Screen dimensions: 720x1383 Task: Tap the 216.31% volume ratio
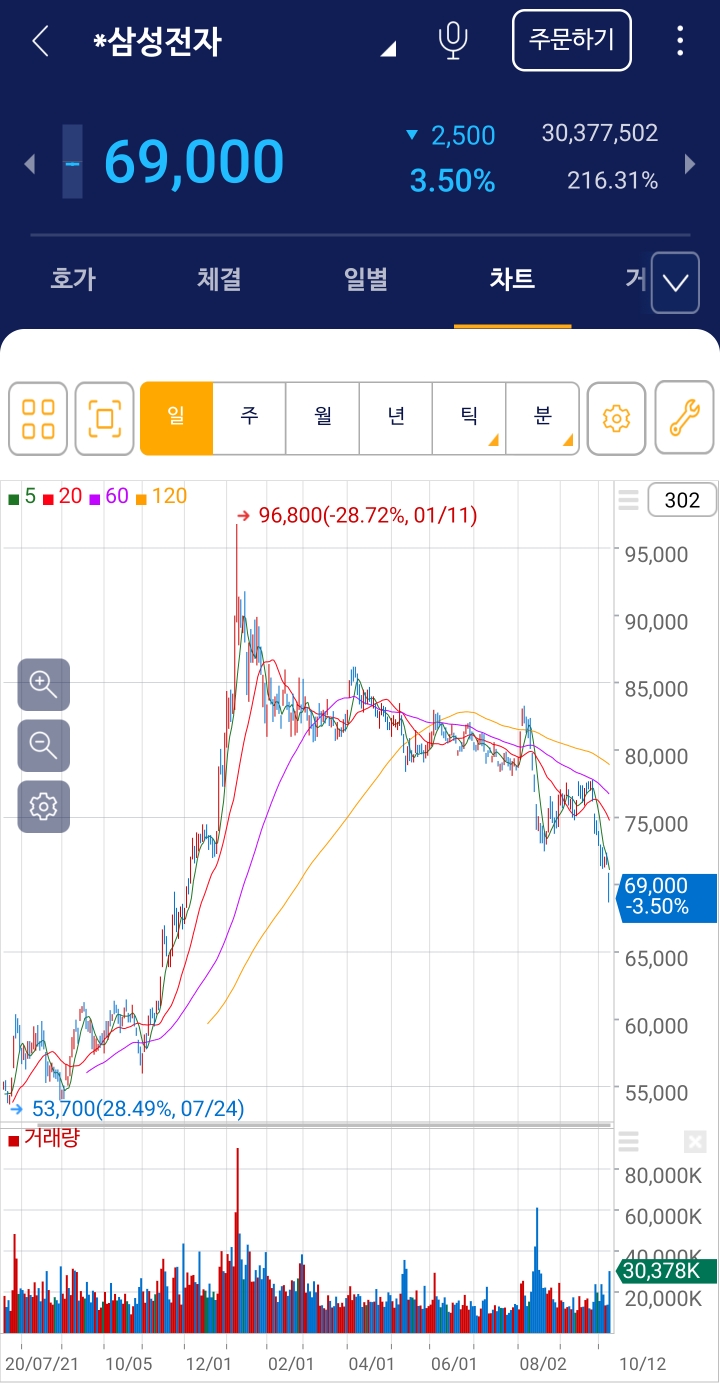point(613,181)
